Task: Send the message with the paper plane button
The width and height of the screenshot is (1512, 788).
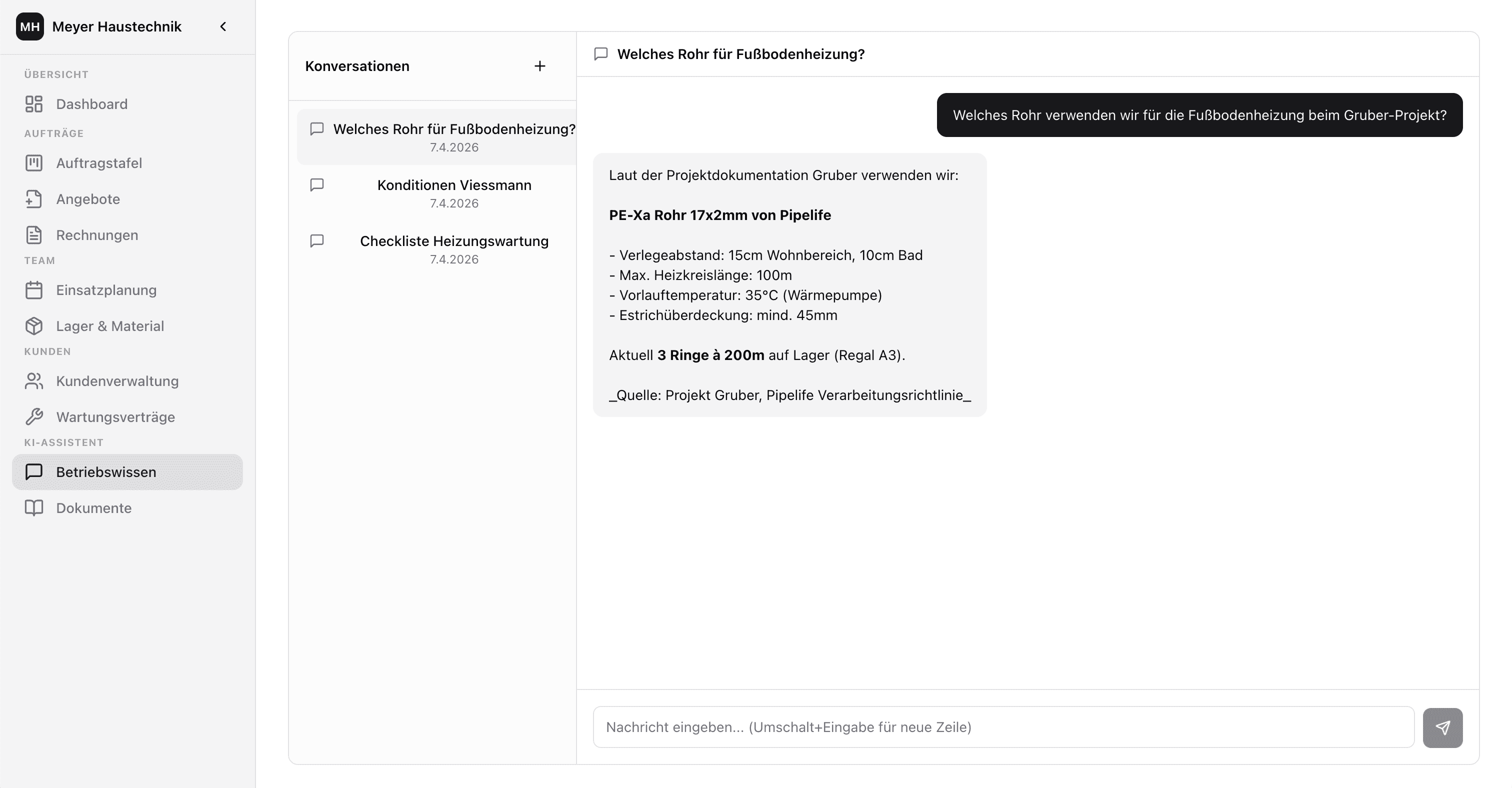Action: click(1442, 727)
